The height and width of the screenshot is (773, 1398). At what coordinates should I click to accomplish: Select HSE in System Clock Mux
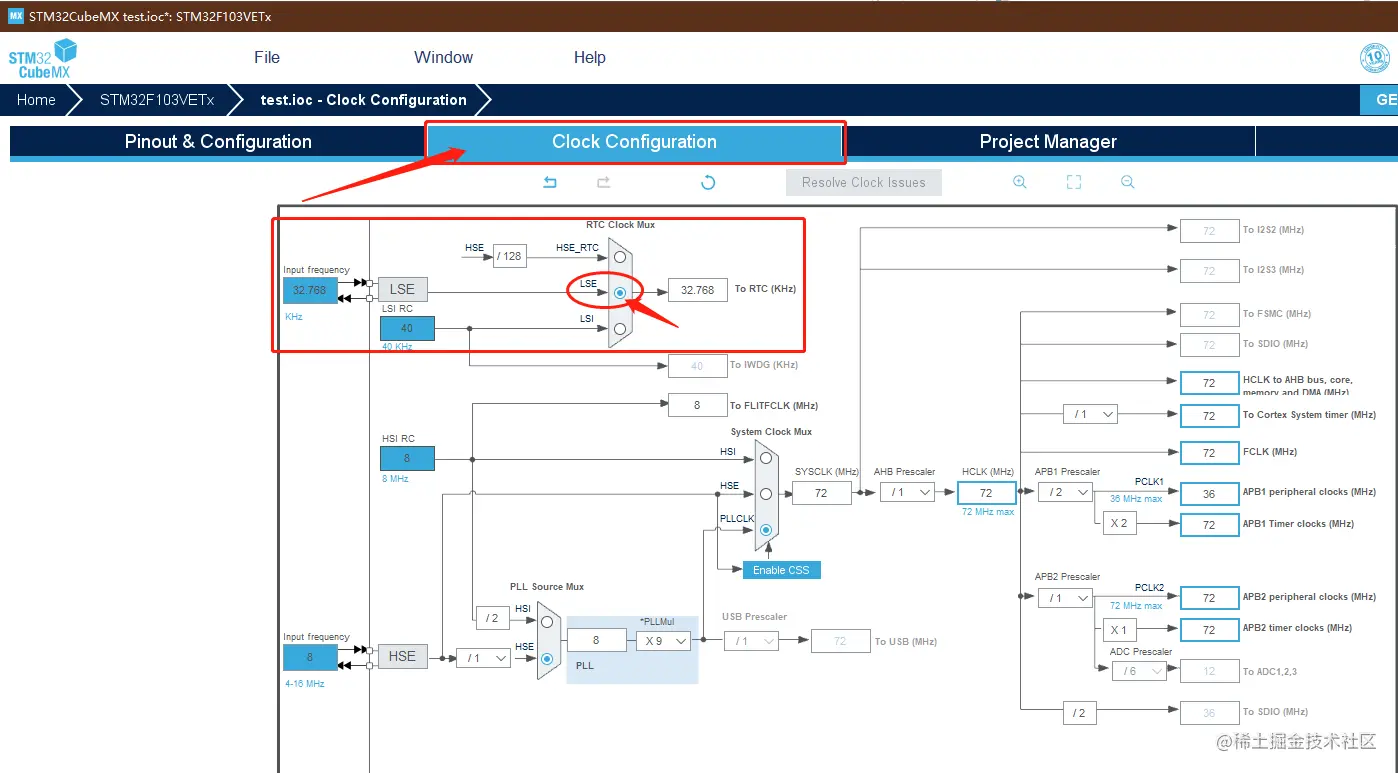point(766,493)
